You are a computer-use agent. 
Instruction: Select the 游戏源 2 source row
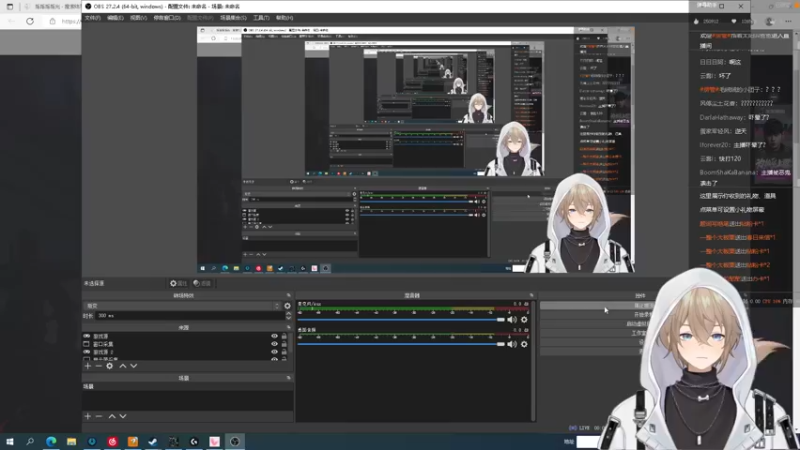(x=185, y=352)
